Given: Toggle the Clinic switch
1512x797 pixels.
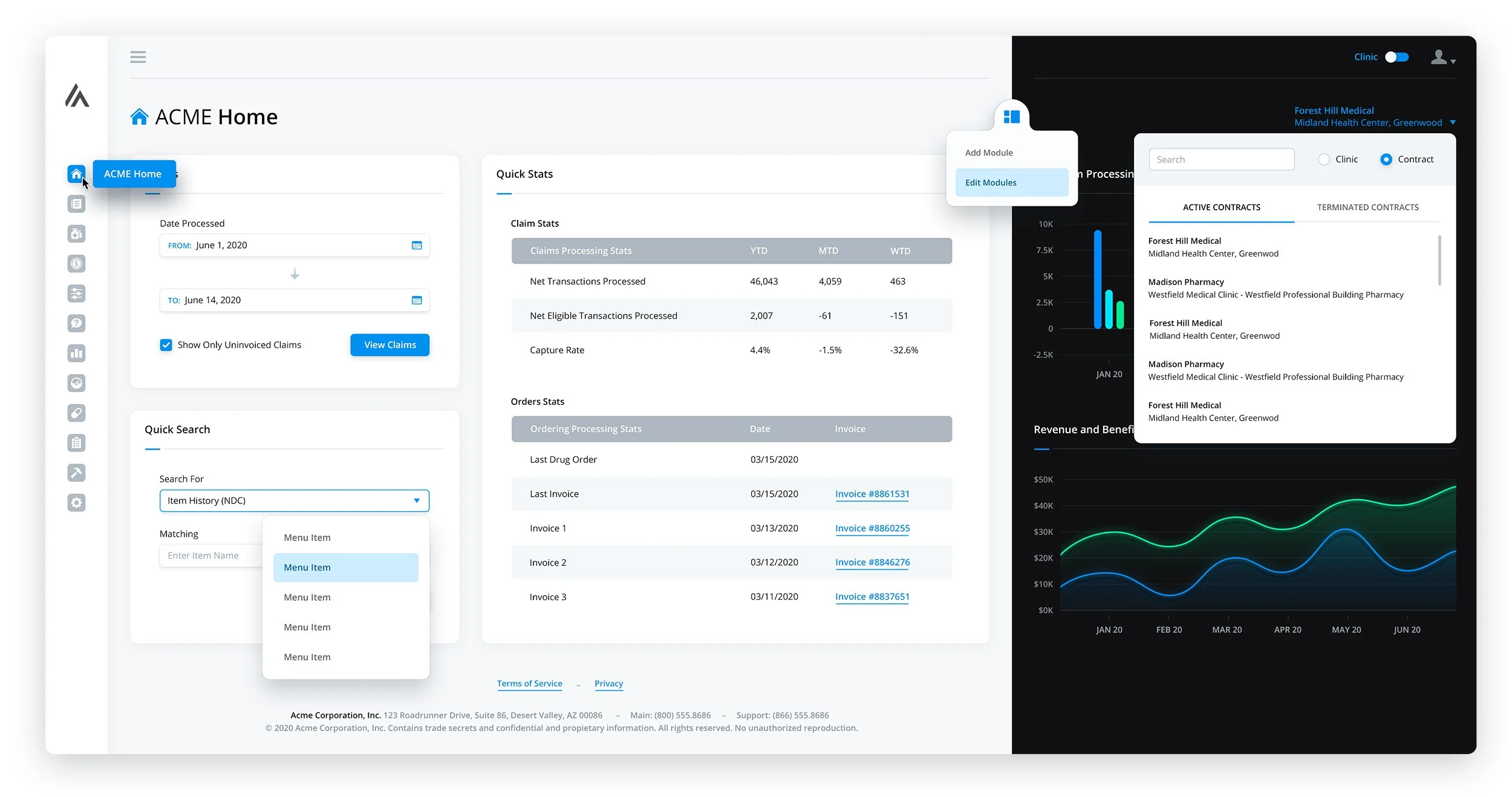Looking at the screenshot, I should [1396, 57].
